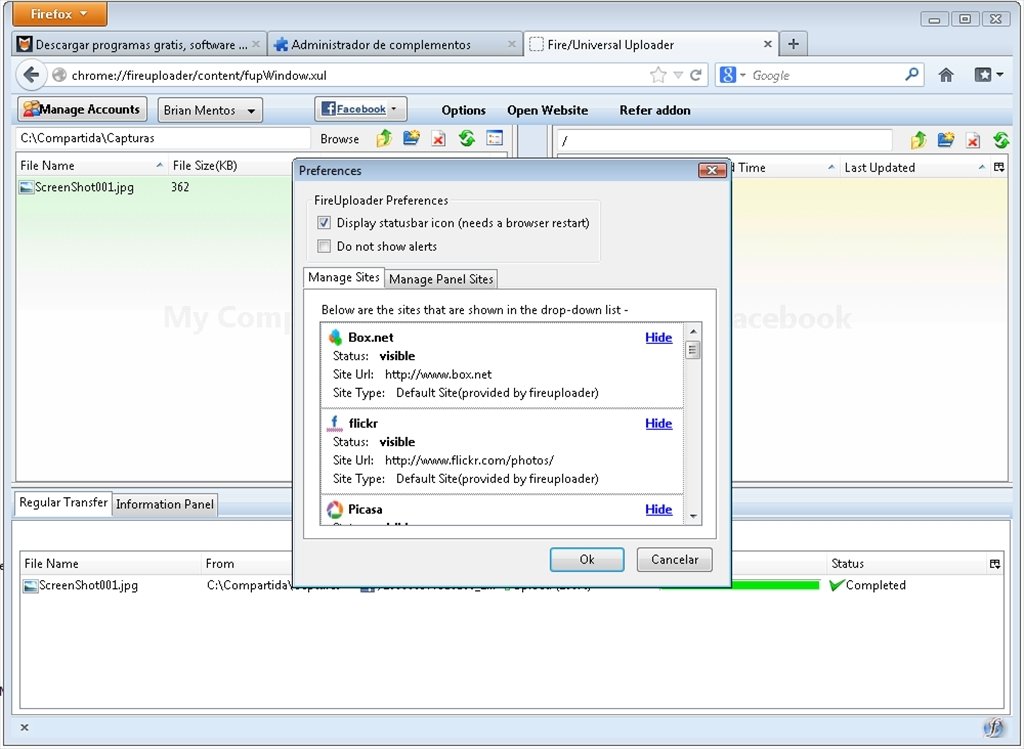Hide the Box.net site
1024x749 pixels.
[658, 337]
